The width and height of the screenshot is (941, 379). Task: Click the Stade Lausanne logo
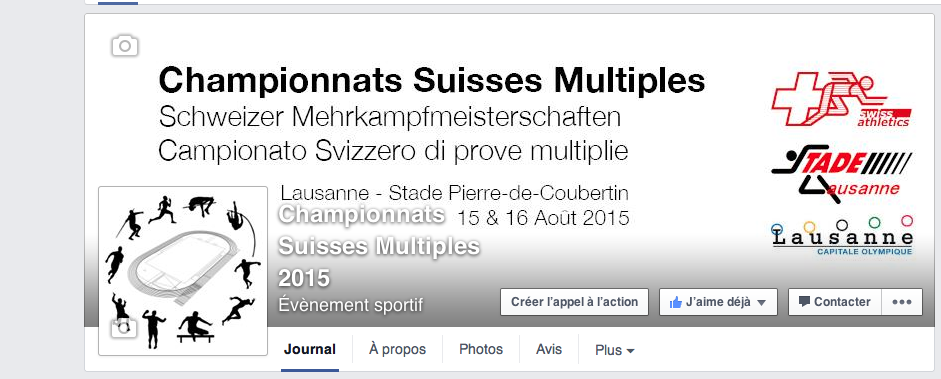pos(841,174)
